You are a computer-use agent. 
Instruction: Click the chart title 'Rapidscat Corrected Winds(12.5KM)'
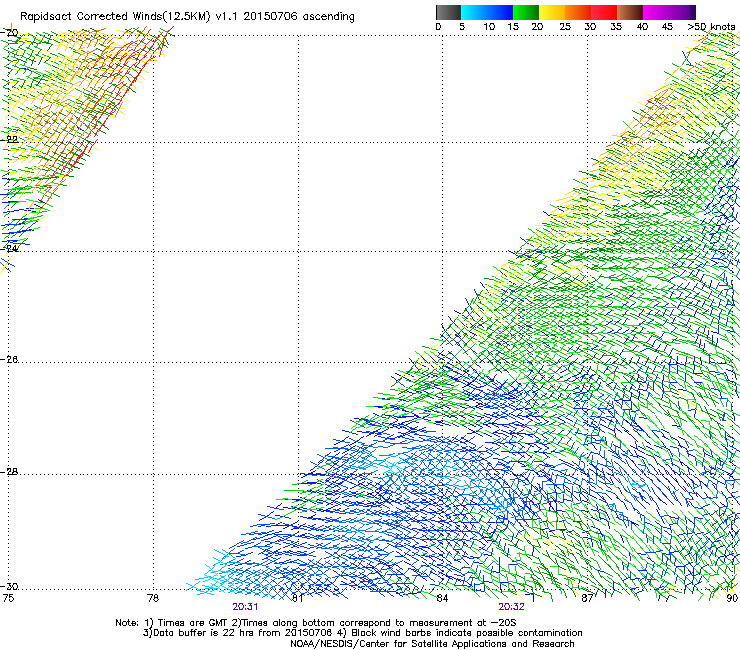(x=115, y=17)
